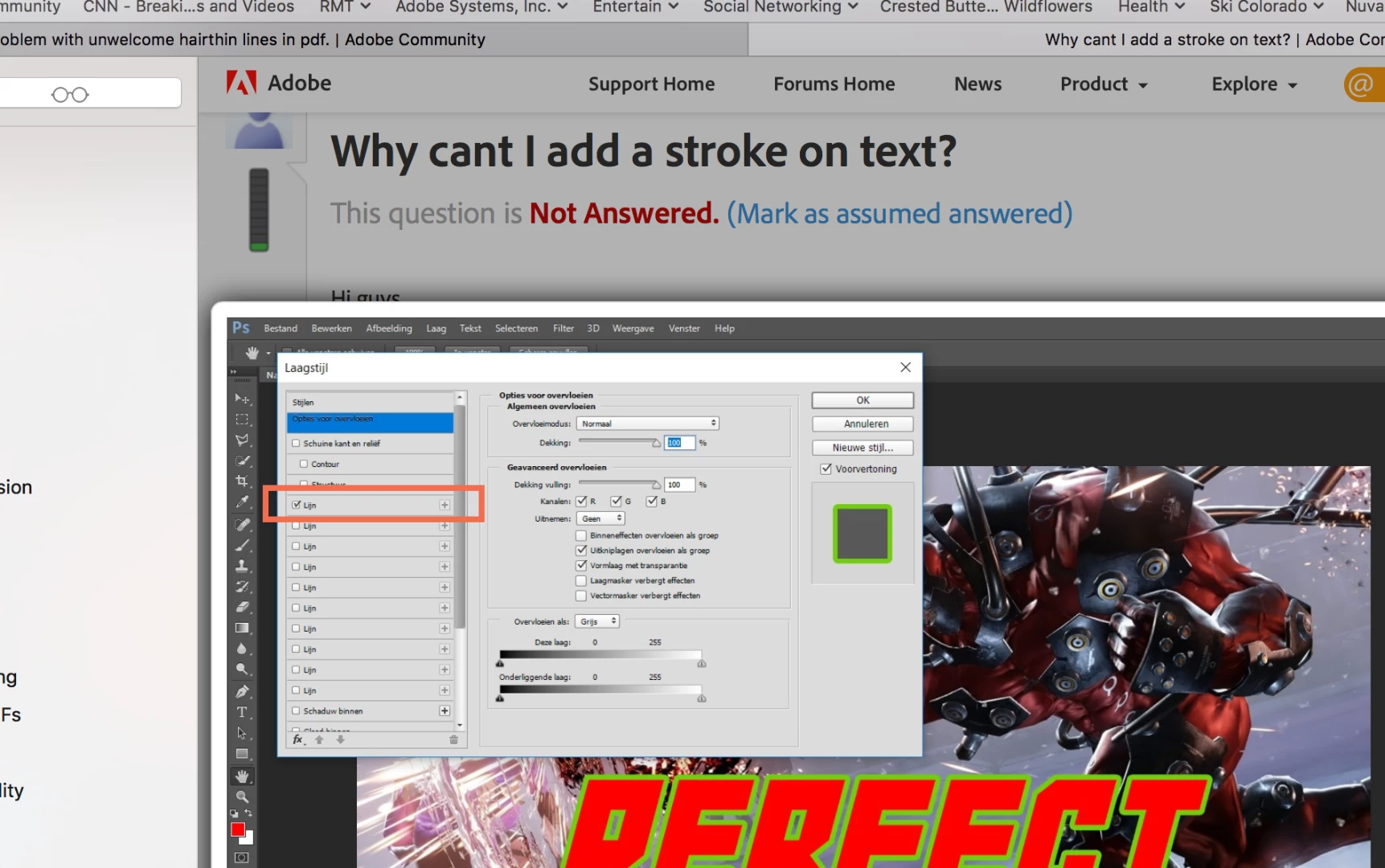Check Binneneffecten overvloeien als groep

(x=581, y=535)
